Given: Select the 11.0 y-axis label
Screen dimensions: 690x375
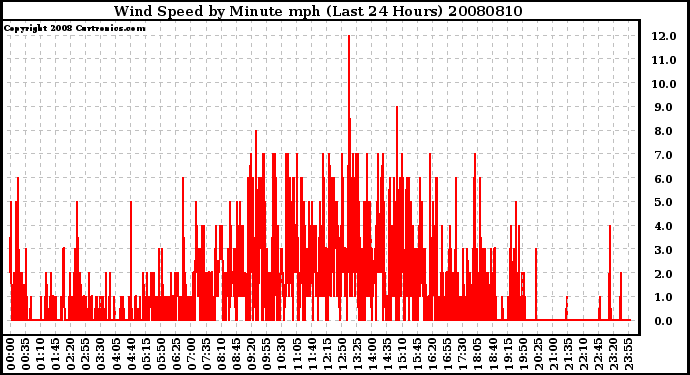Looking at the screenshot, I should click(664, 60).
